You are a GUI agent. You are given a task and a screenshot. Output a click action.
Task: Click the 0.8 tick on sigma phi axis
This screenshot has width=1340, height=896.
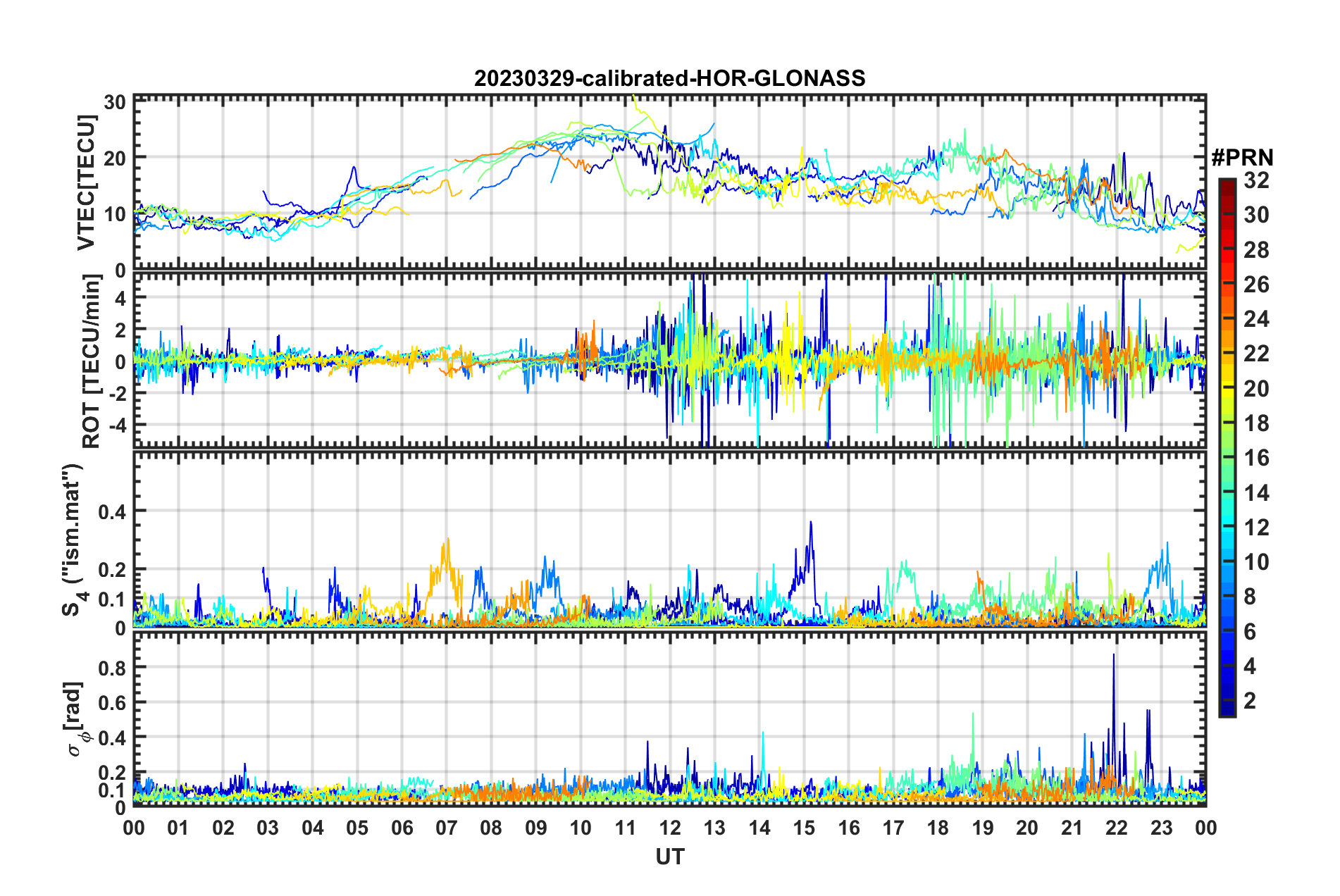tap(112, 668)
